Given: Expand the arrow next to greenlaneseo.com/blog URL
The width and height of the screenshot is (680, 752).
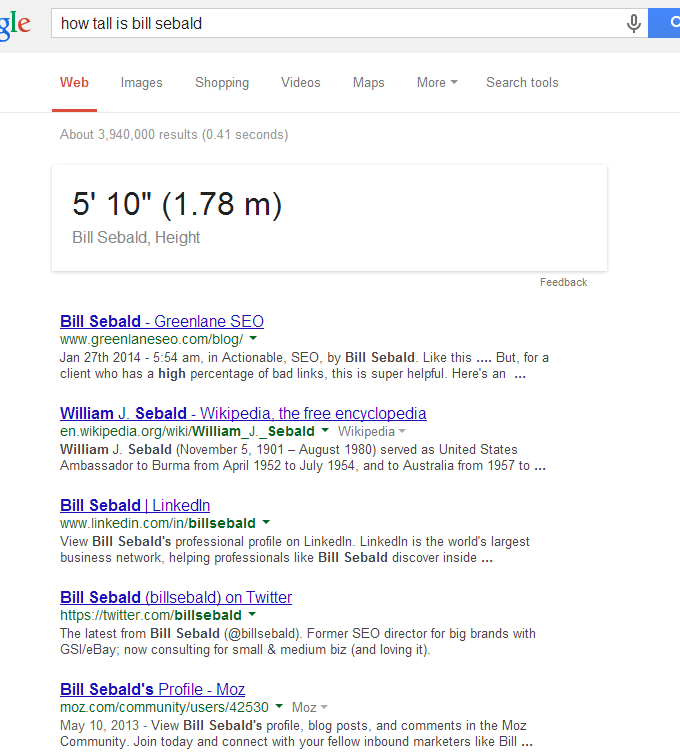Looking at the screenshot, I should [253, 339].
